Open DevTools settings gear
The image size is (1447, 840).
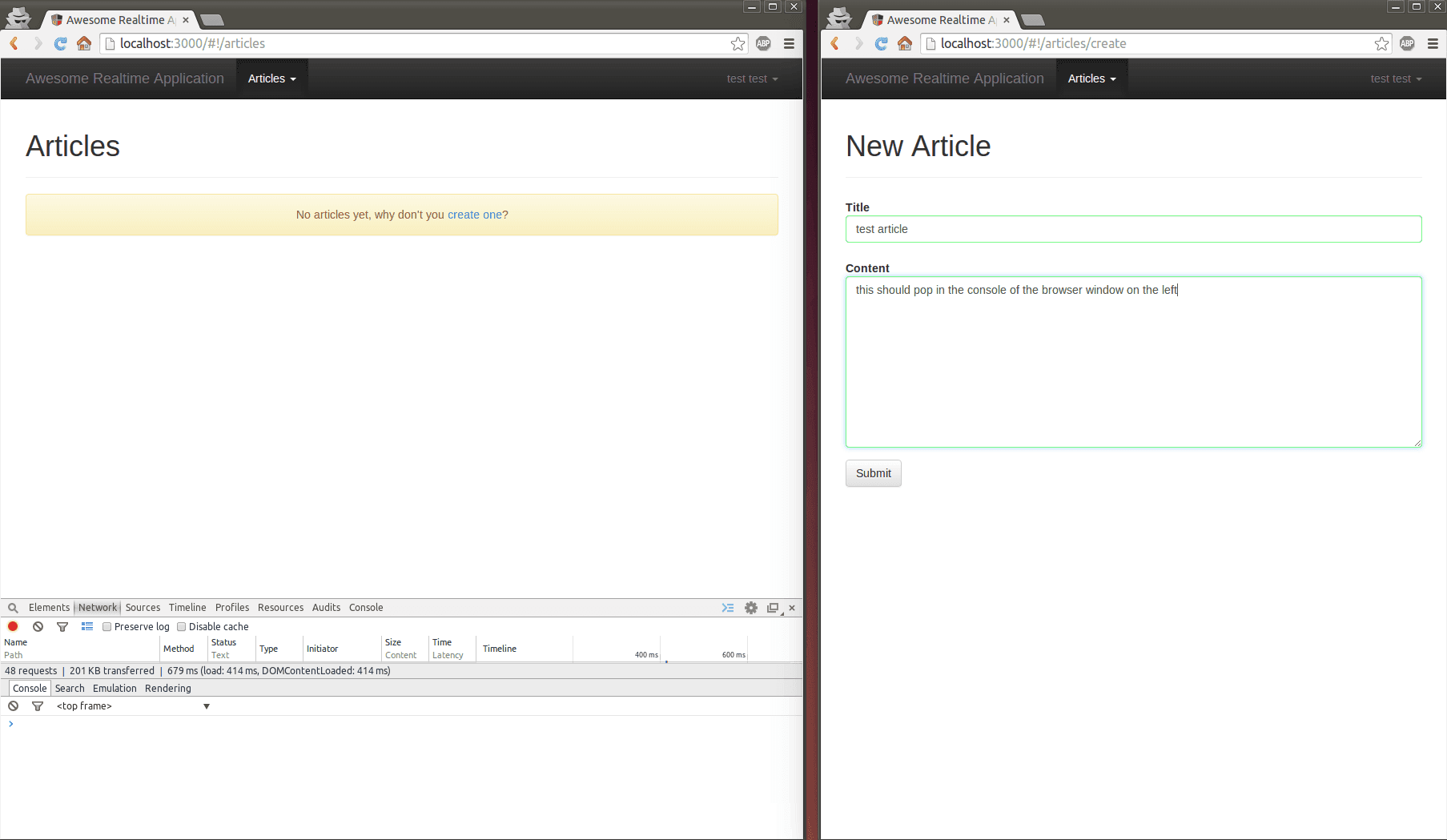[x=750, y=608]
